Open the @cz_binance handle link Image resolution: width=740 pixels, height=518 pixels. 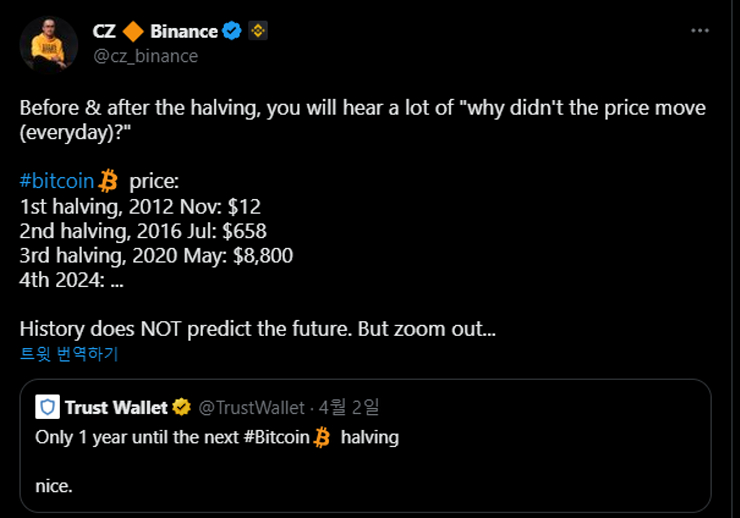click(x=145, y=55)
